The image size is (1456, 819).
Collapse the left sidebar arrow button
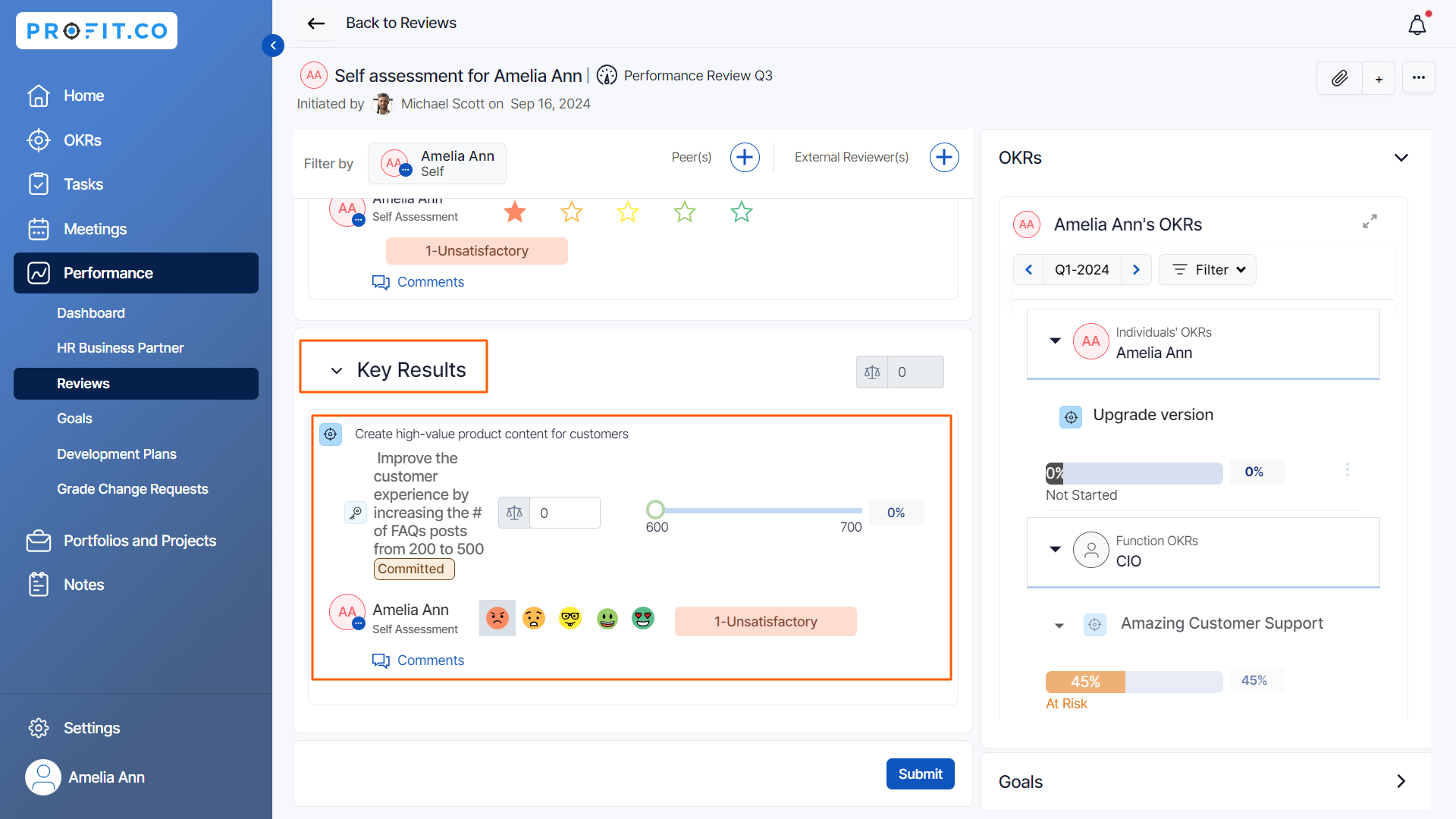[273, 45]
